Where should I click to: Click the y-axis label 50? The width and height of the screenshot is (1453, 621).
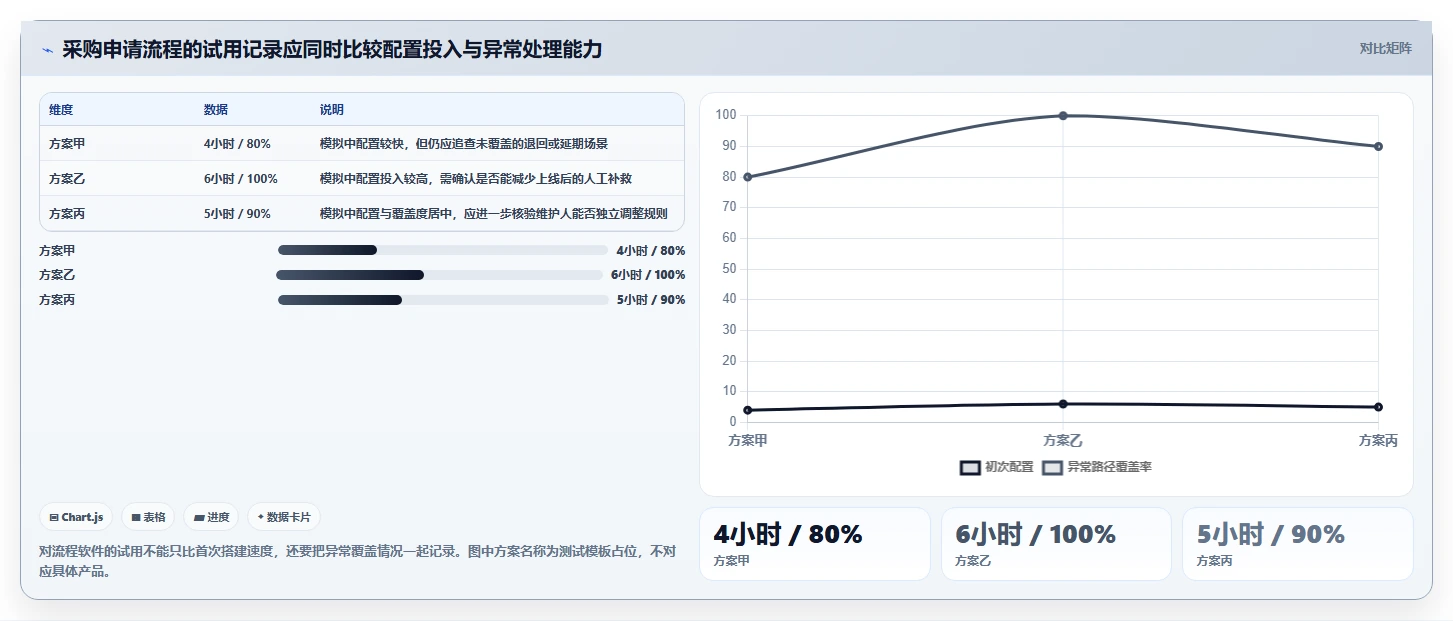coord(729,269)
